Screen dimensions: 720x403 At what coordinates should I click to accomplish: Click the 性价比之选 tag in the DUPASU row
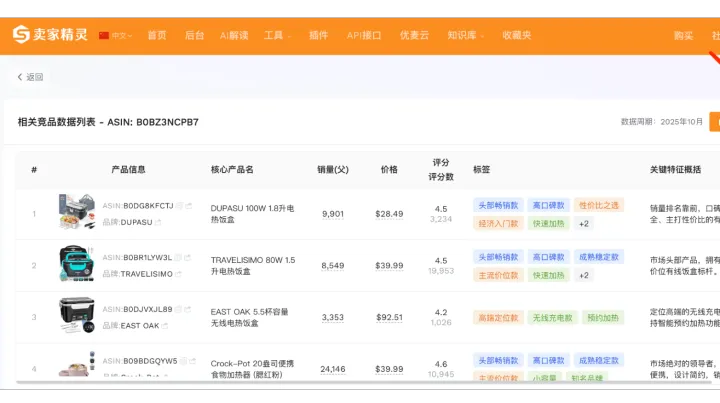pyautogui.click(x=599, y=205)
